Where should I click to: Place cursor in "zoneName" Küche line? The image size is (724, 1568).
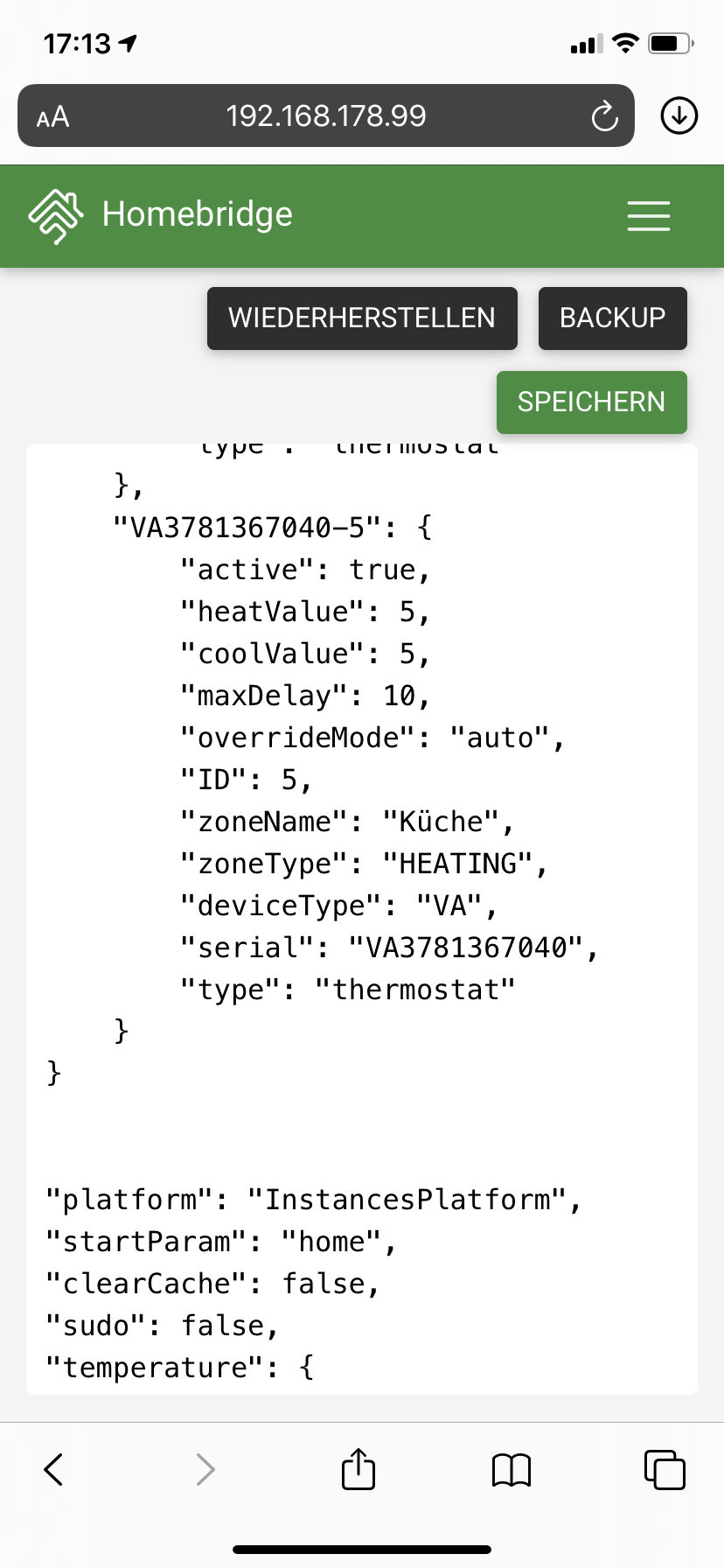(346, 822)
